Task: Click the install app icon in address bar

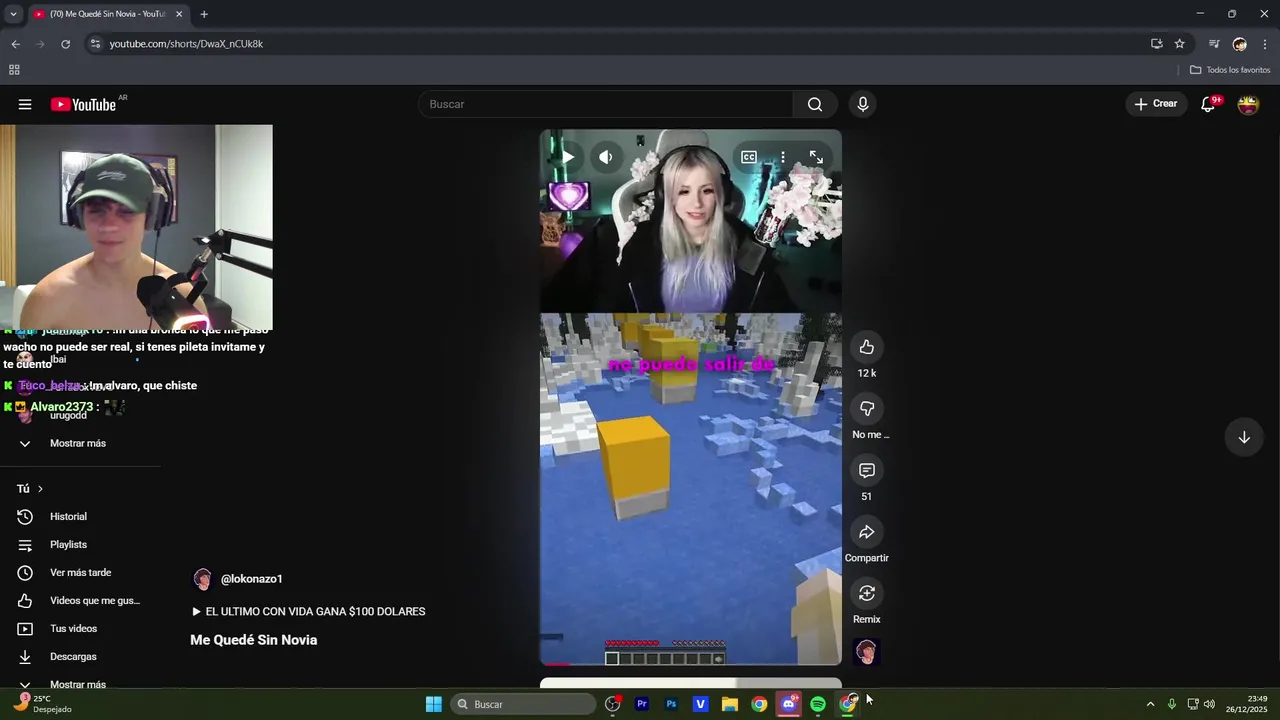Action: [1157, 44]
